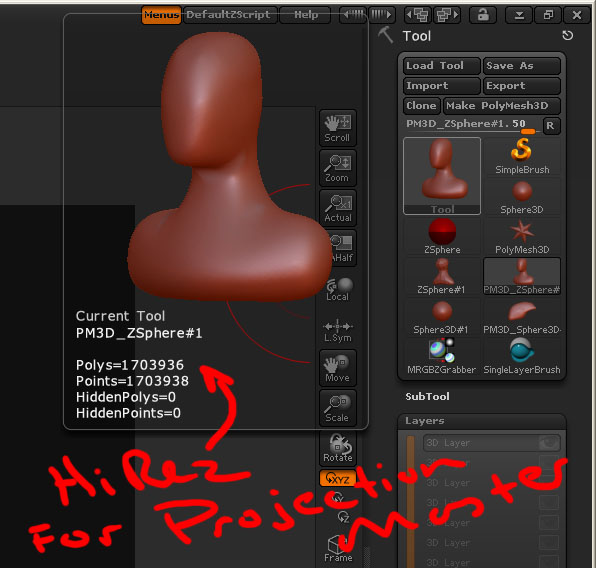The width and height of the screenshot is (596, 568).
Task: Click the Tool palette refresh icon
Action: pos(567,36)
